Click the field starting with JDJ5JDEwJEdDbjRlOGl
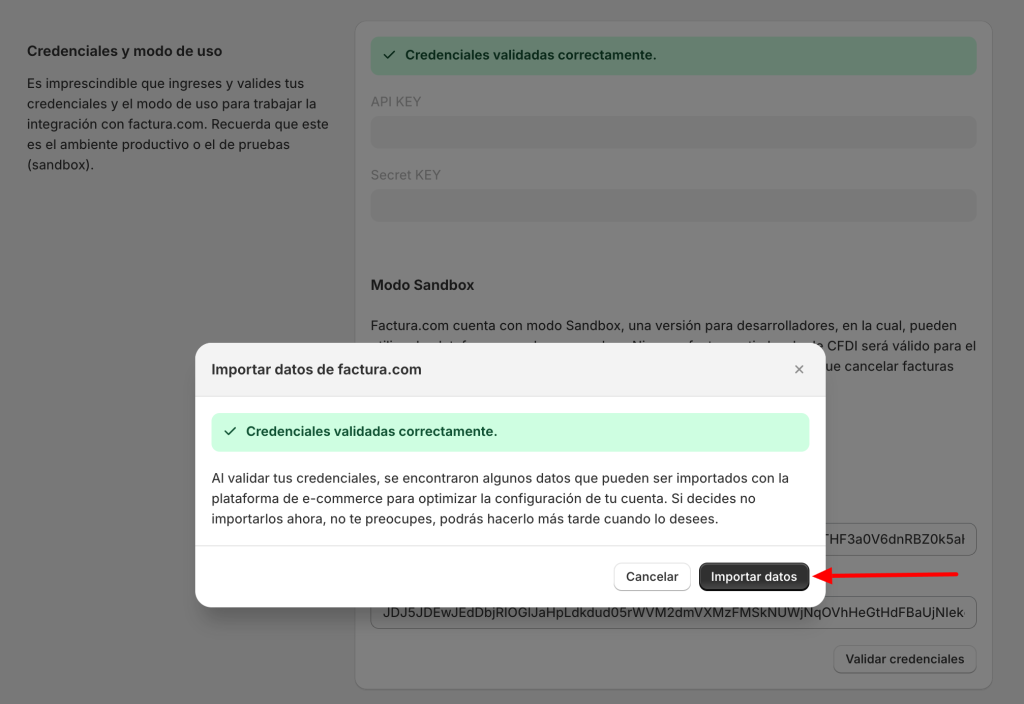The image size is (1024, 704). [x=673, y=613]
